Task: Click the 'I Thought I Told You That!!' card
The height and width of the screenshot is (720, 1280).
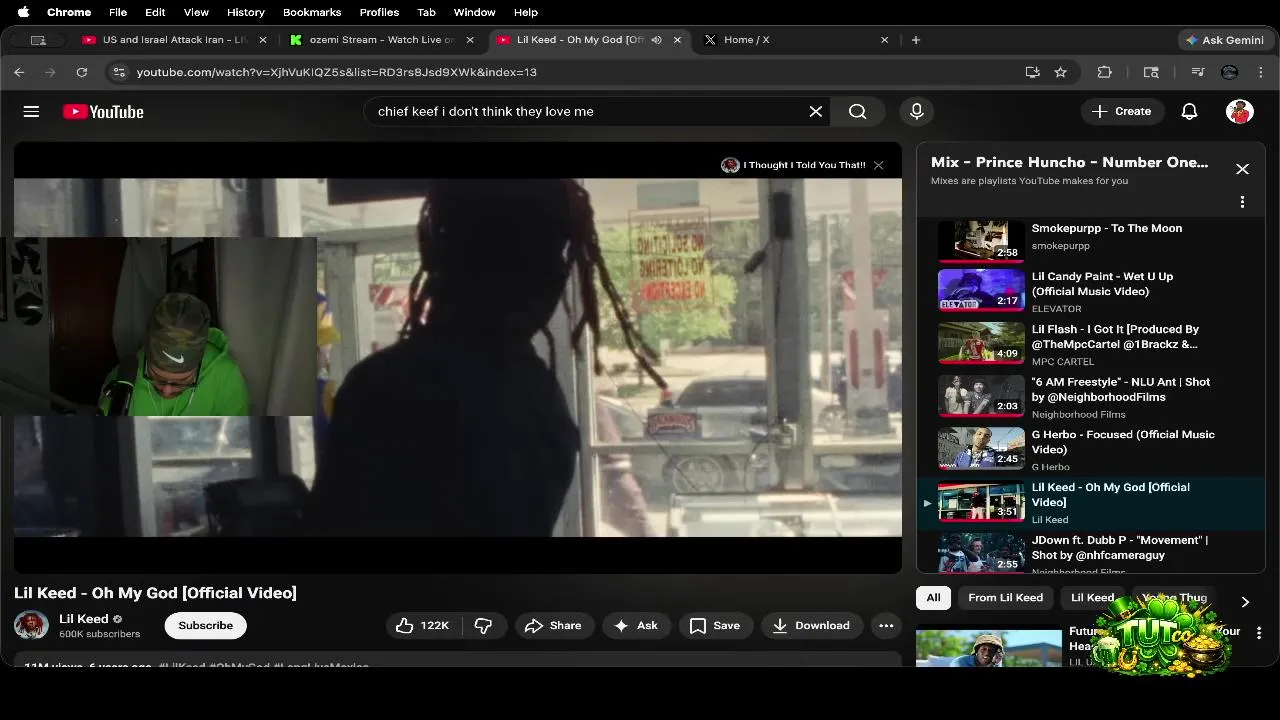Action: tap(794, 165)
